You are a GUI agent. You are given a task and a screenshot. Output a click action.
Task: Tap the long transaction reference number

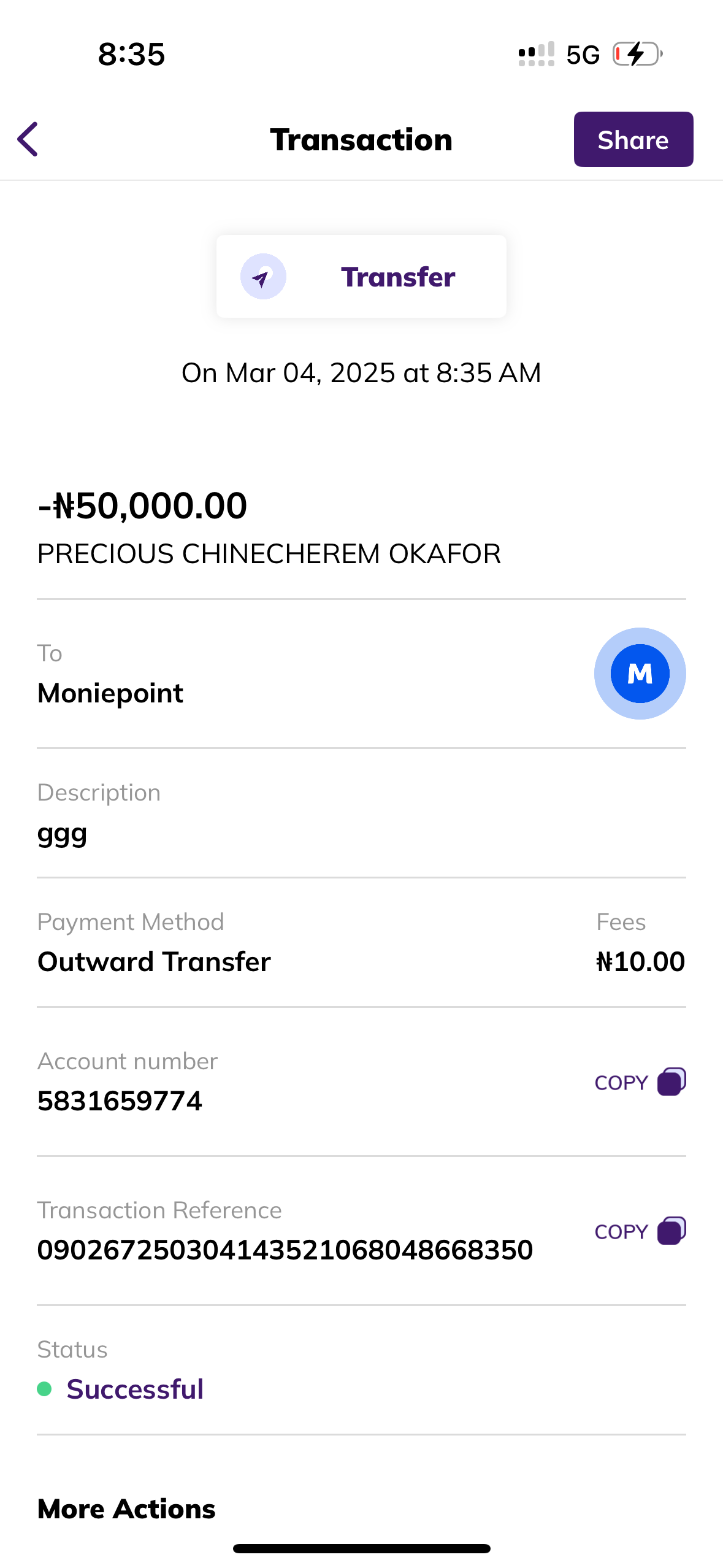[x=285, y=1250]
